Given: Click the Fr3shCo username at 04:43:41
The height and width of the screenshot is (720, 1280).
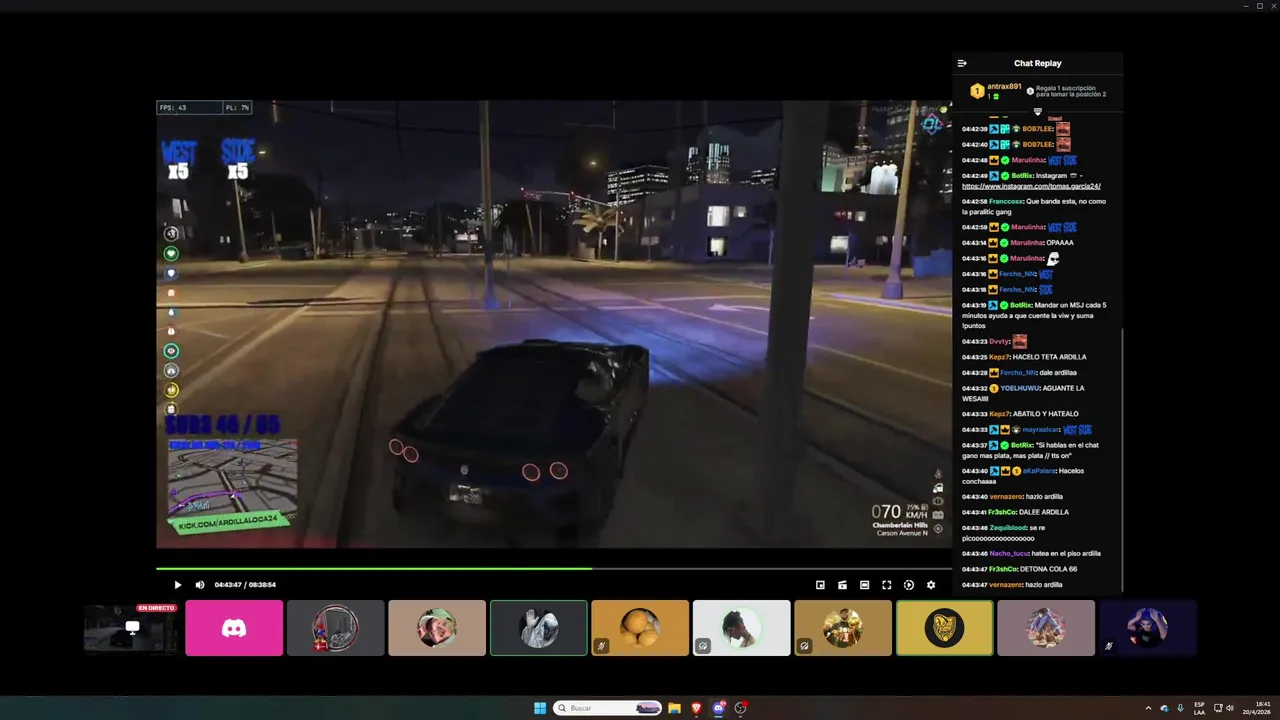Looking at the screenshot, I should (x=1002, y=512).
